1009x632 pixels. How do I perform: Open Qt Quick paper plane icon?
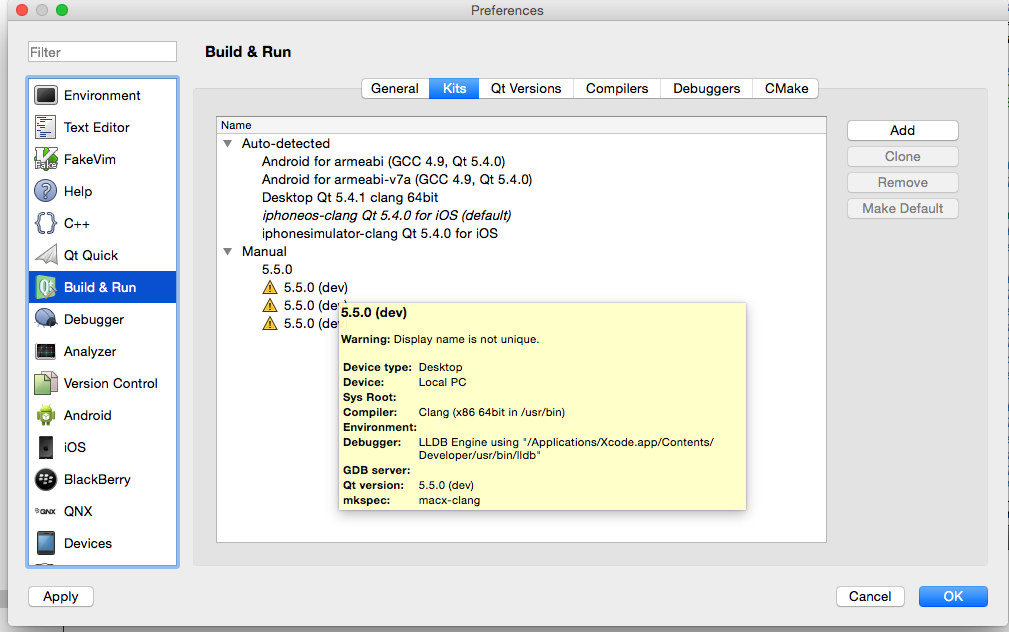click(x=46, y=255)
